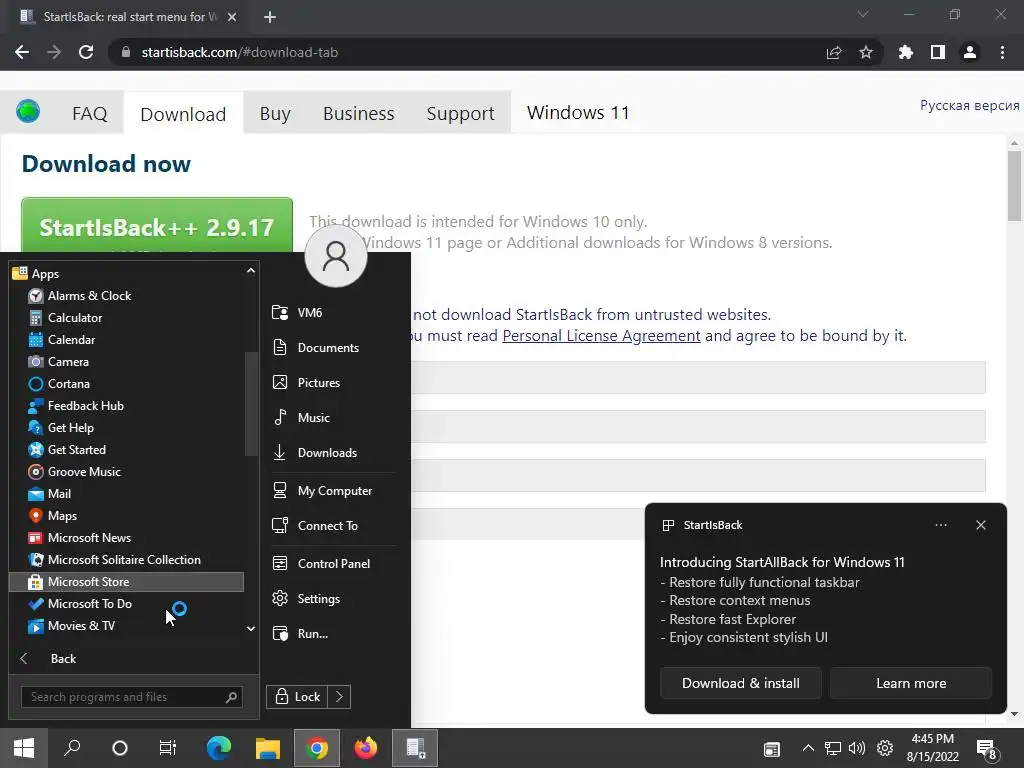Click the Windows Start button
1024x768 pixels.
click(x=24, y=748)
